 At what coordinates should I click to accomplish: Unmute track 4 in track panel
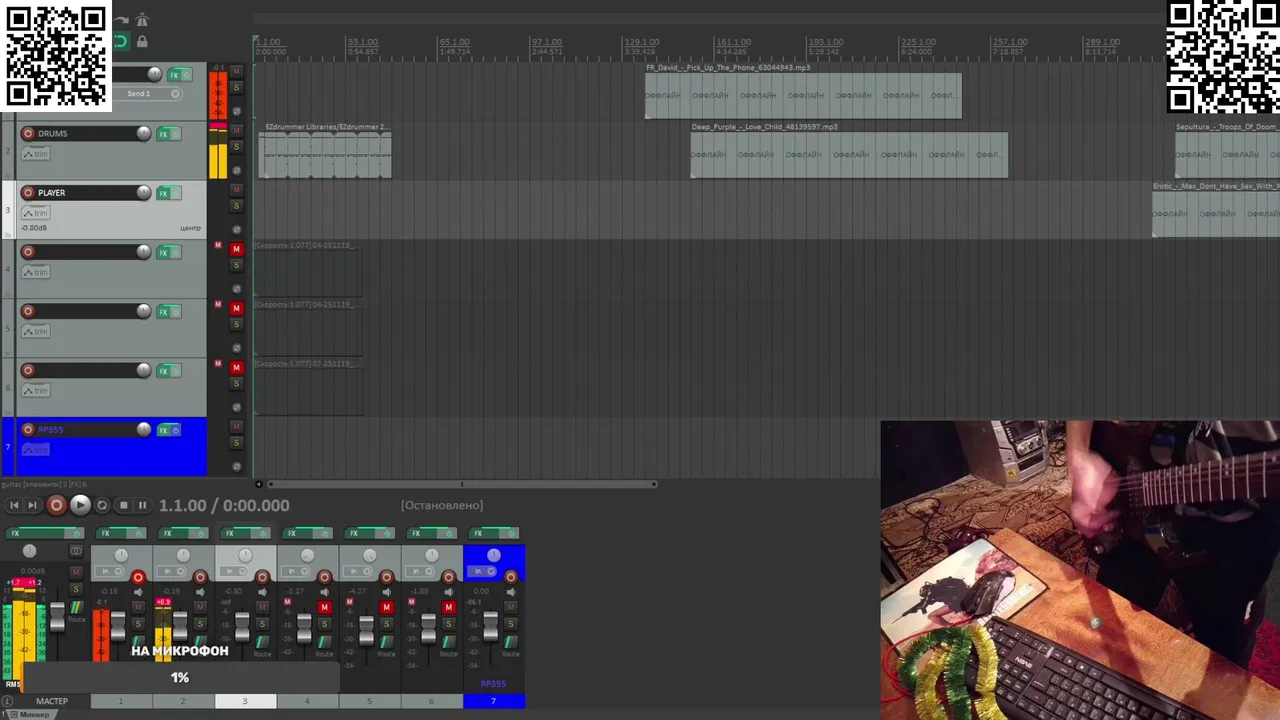click(236, 249)
